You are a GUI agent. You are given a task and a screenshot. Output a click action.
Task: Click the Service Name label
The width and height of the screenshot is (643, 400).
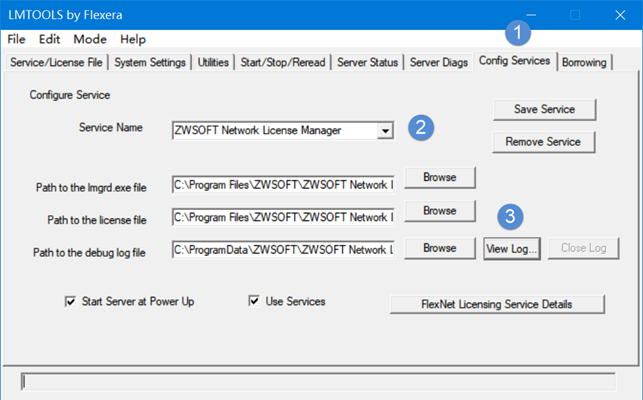click(111, 128)
